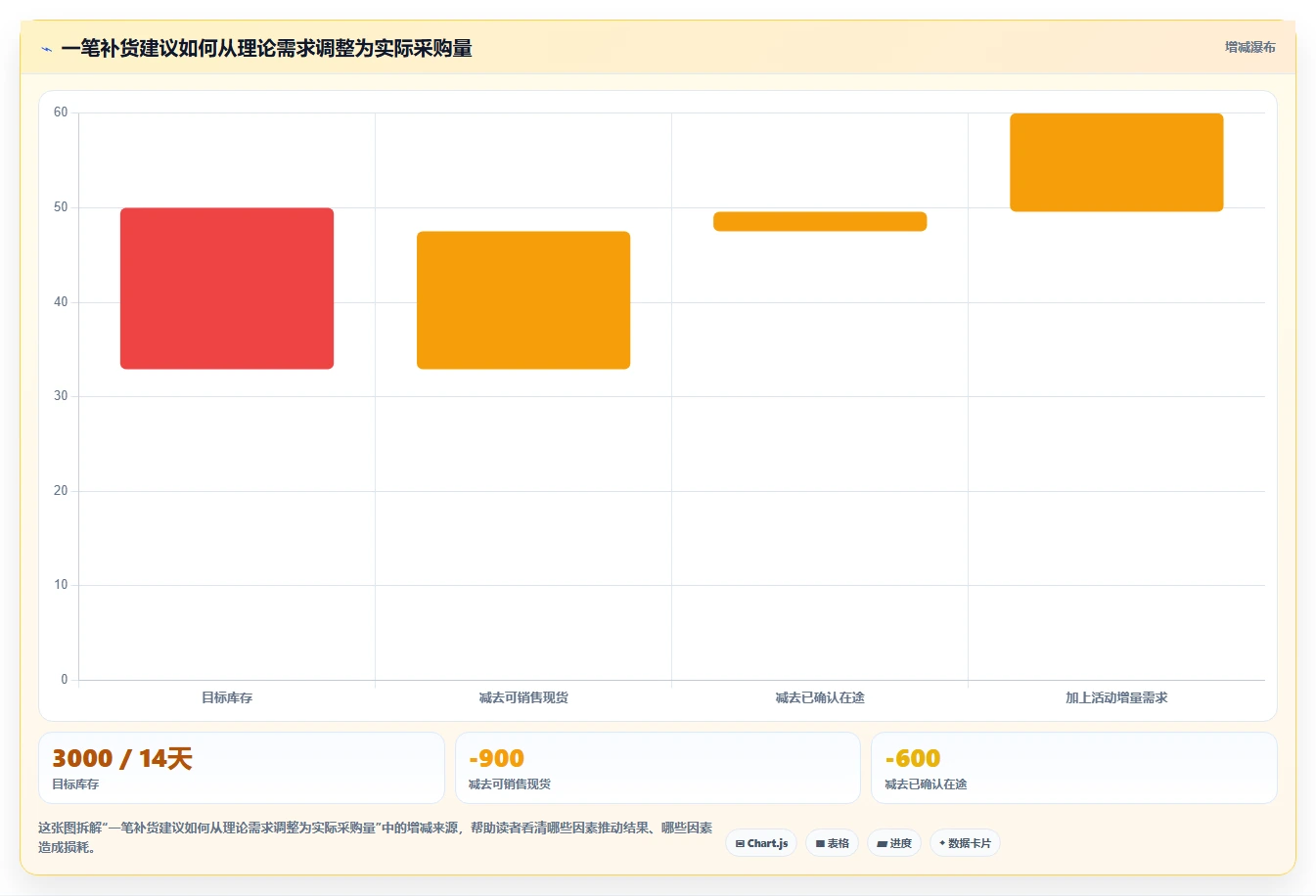This screenshot has height=896, width=1316.
Task: Select the 进度 tag chip
Action: click(894, 843)
